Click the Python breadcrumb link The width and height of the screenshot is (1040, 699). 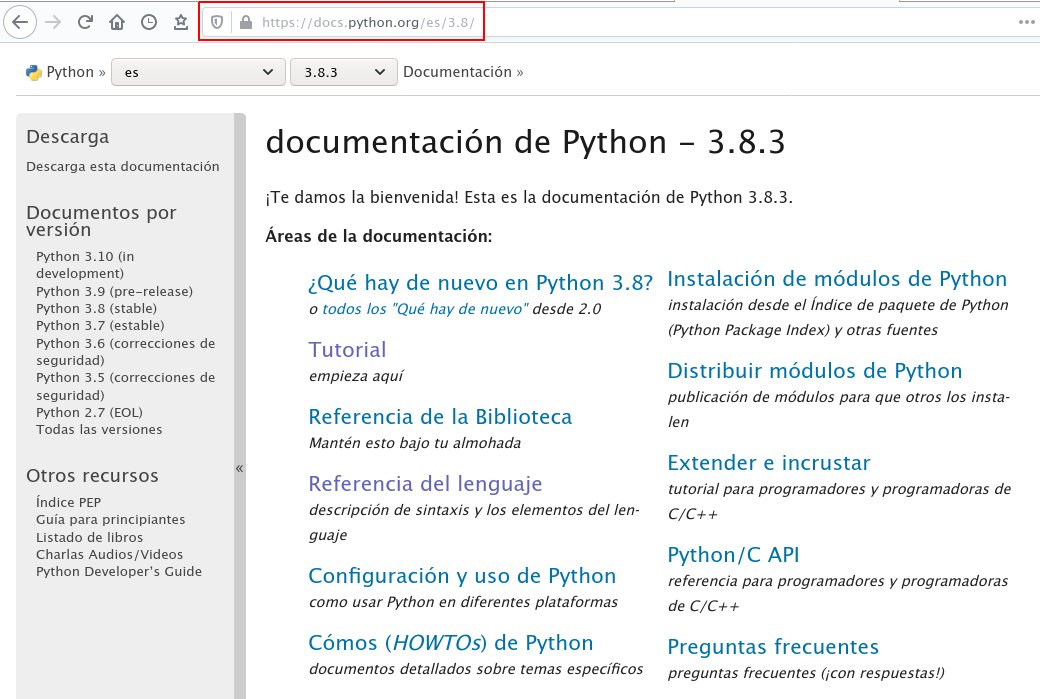(x=70, y=72)
